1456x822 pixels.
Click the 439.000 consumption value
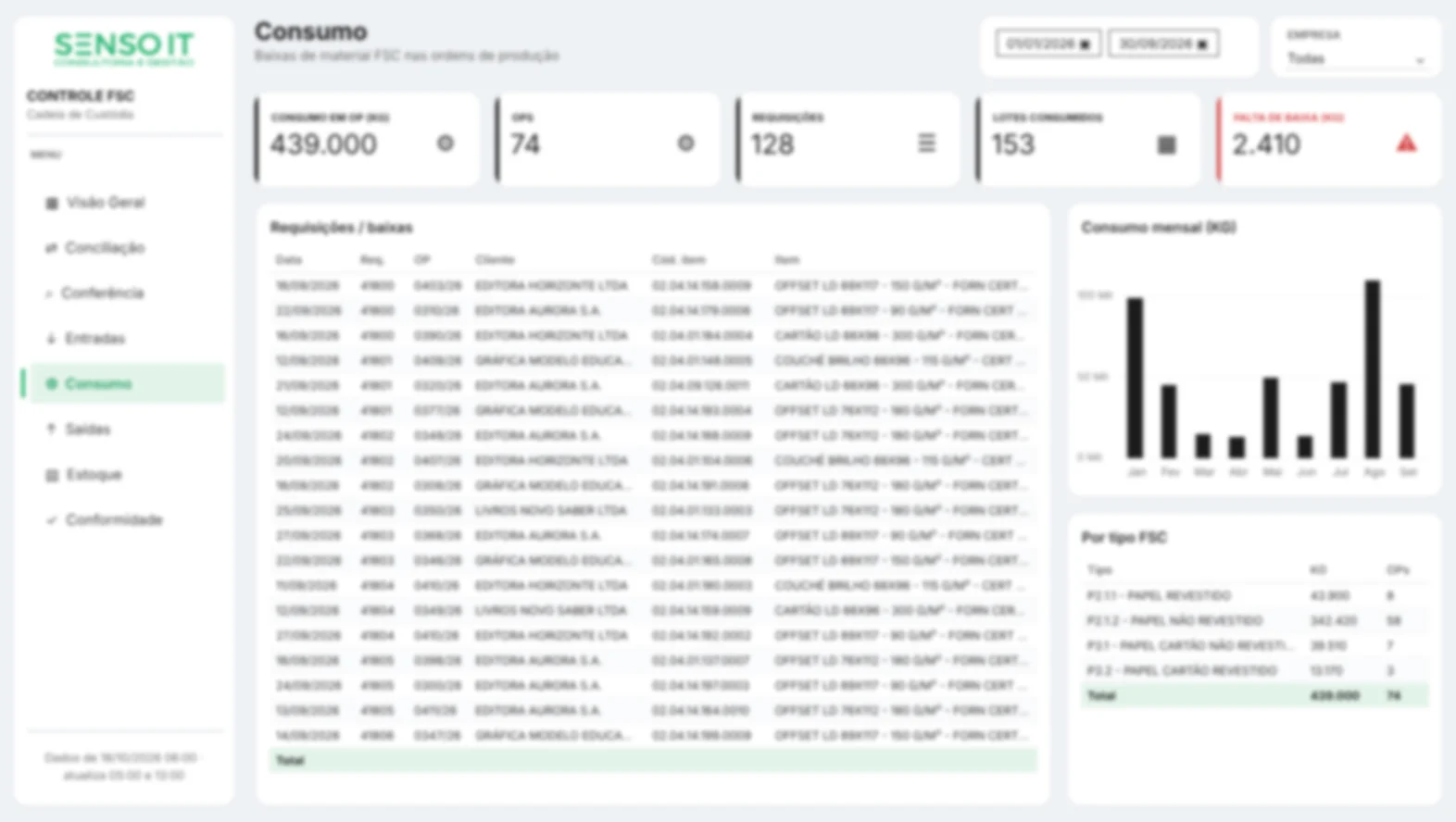[x=323, y=144]
